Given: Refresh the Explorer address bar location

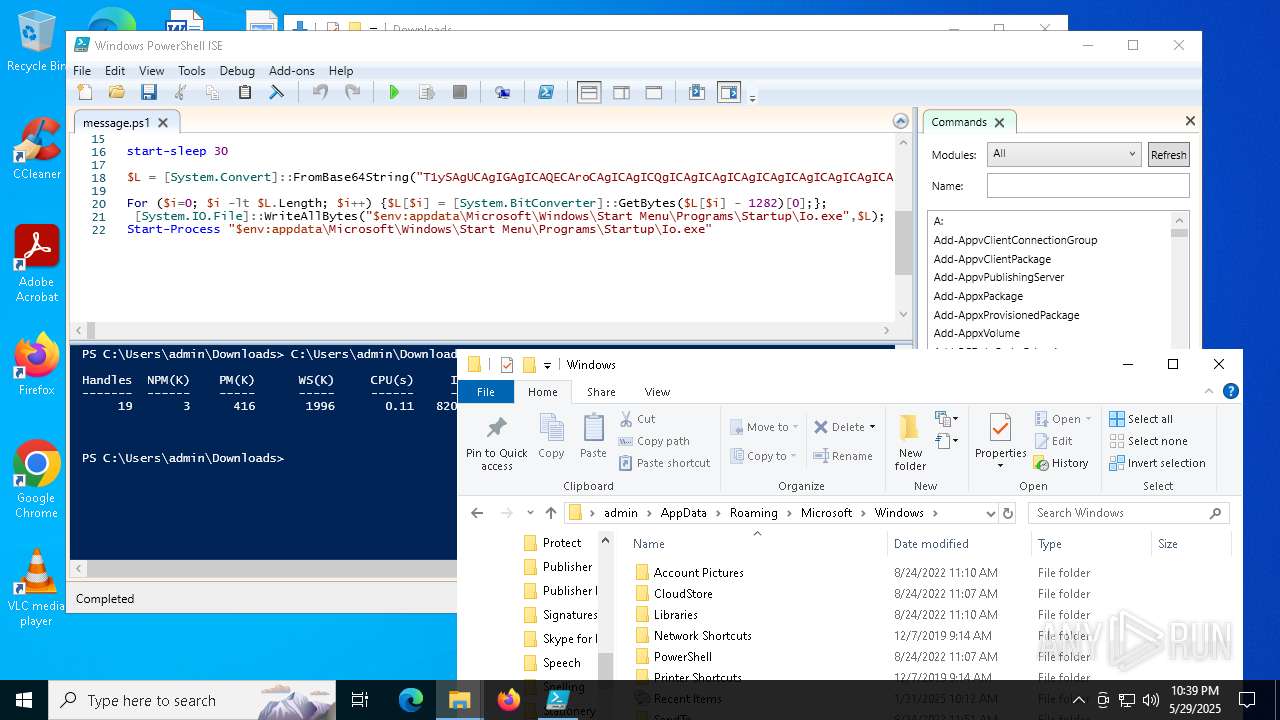Looking at the screenshot, I should point(1008,513).
